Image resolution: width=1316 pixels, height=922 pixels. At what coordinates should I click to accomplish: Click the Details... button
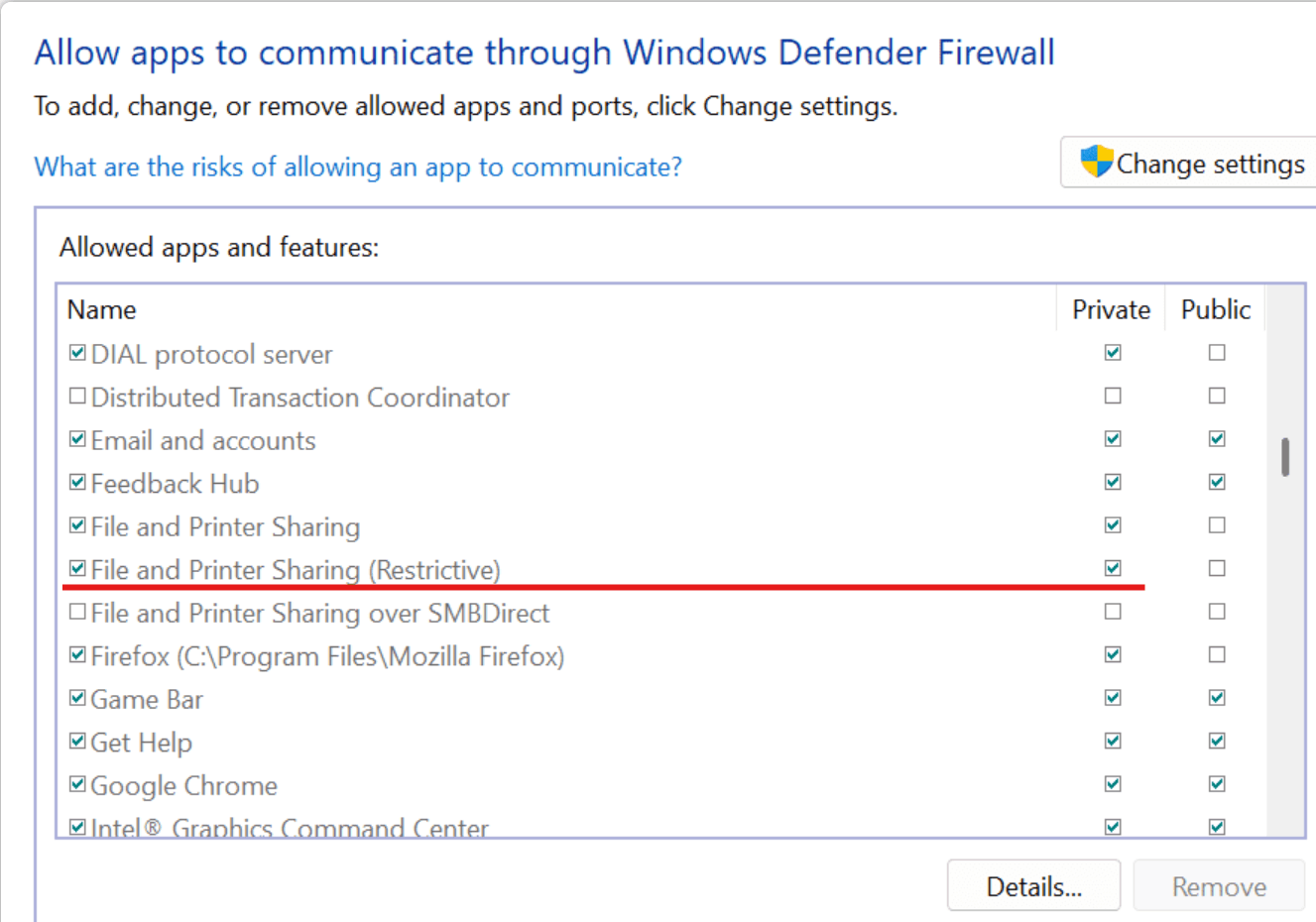(1033, 885)
